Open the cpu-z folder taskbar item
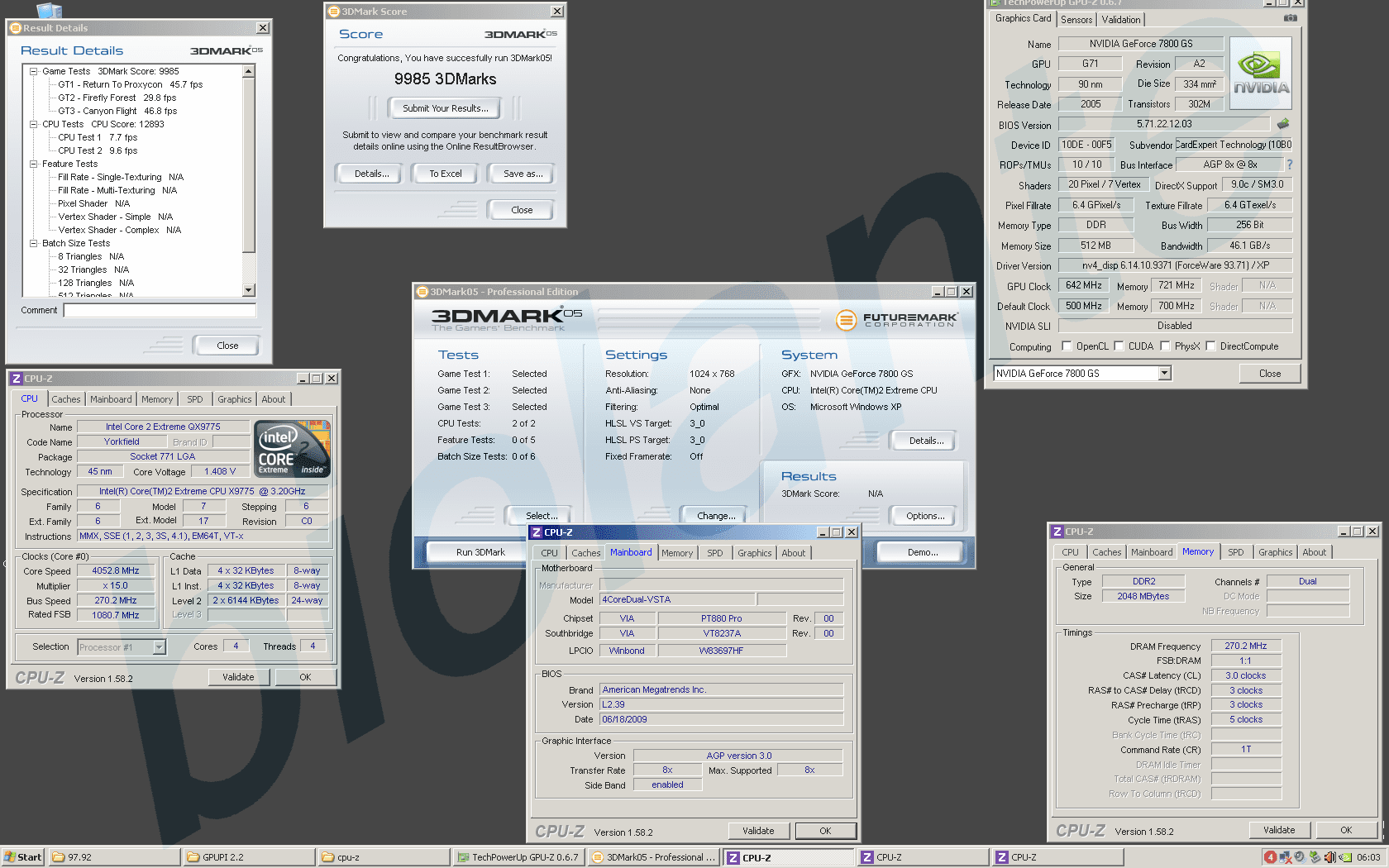Viewport: 1389px width, 868px height. tap(384, 857)
